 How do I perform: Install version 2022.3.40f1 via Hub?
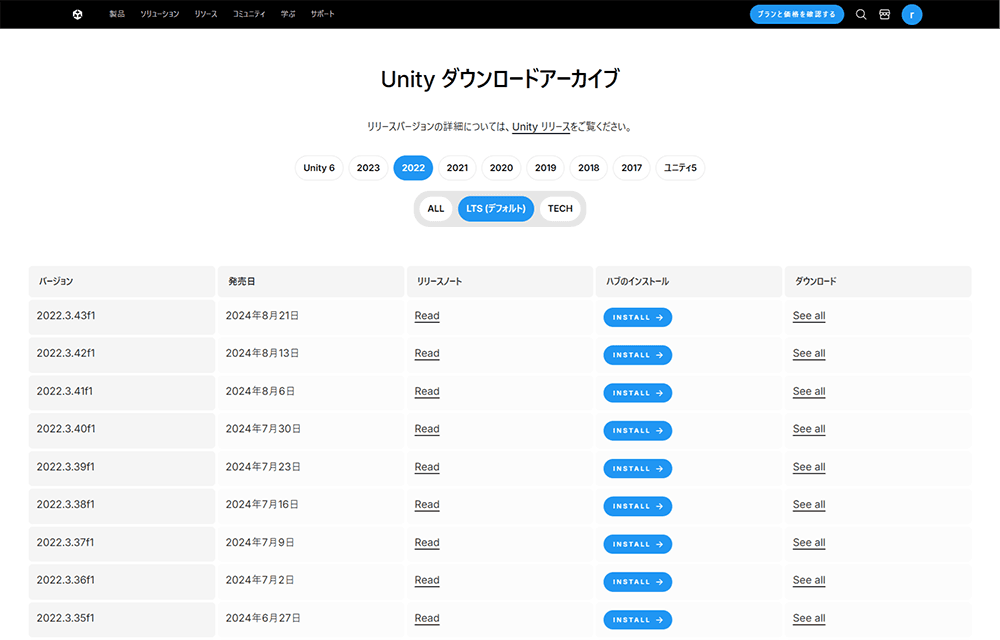point(638,431)
